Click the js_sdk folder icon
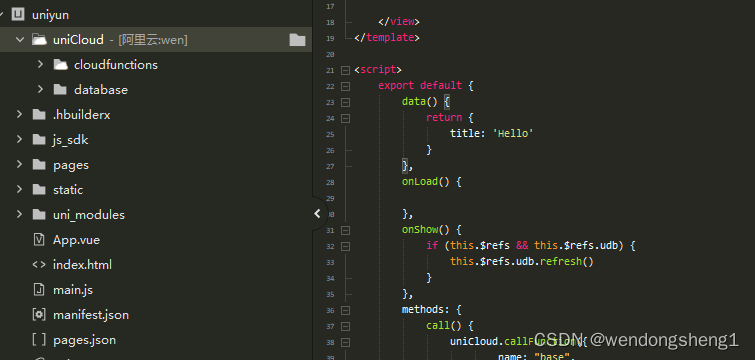Image resolution: width=755 pixels, height=360 pixels. tap(39, 140)
